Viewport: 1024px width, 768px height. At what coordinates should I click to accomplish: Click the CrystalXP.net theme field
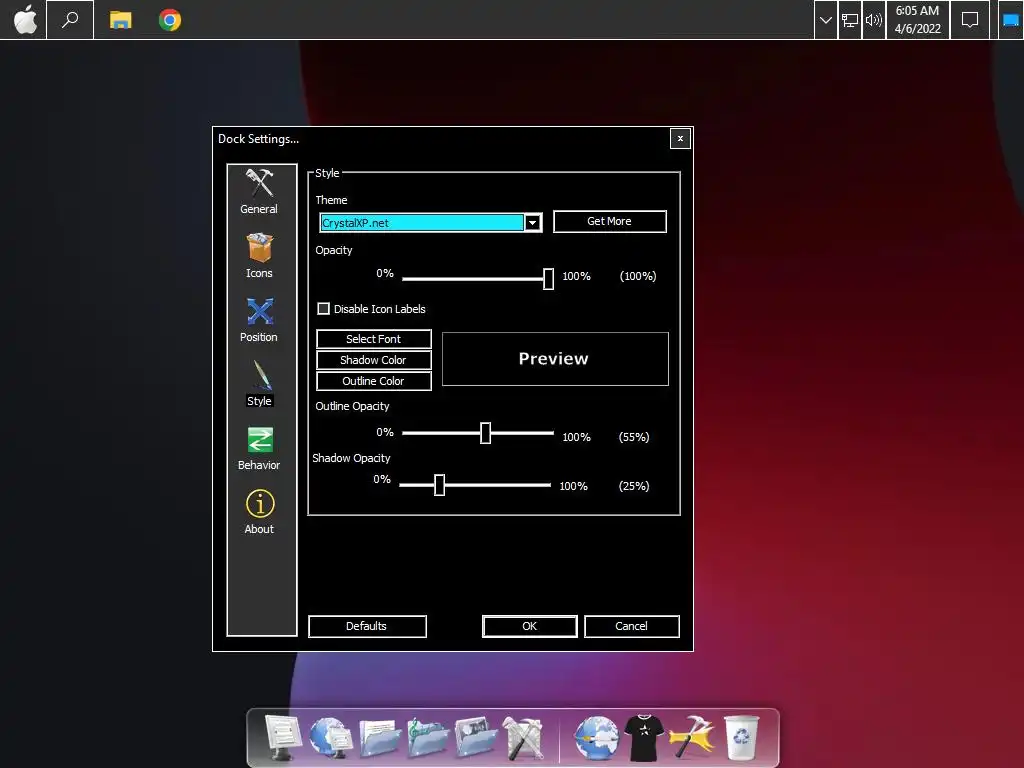pyautogui.click(x=422, y=223)
